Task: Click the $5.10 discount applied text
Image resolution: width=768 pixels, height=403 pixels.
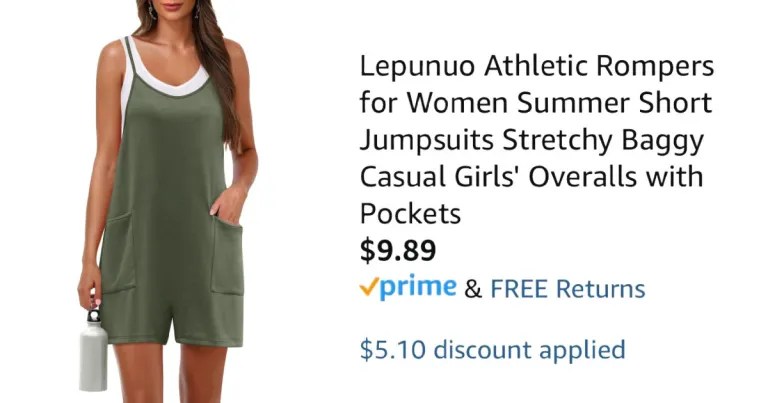Action: coord(493,350)
